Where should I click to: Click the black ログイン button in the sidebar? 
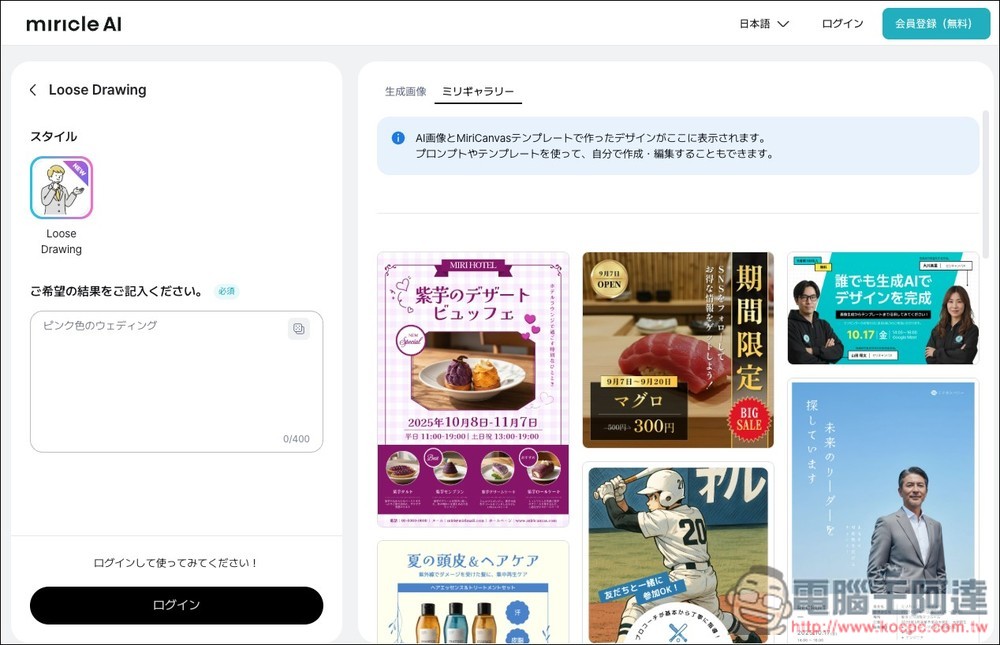point(176,606)
